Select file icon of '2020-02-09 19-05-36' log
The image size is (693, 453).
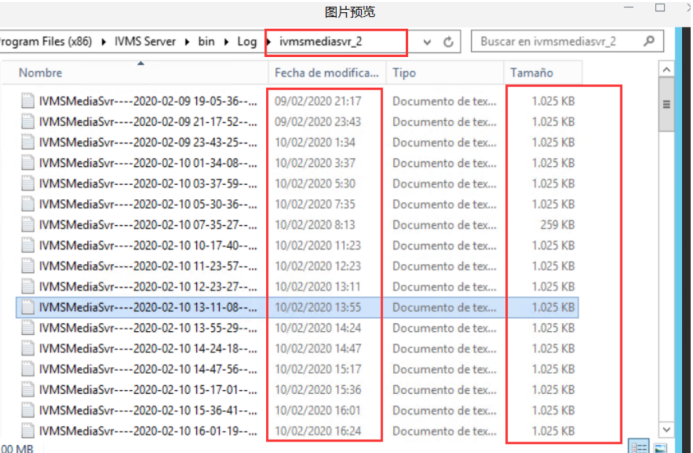click(x=28, y=101)
